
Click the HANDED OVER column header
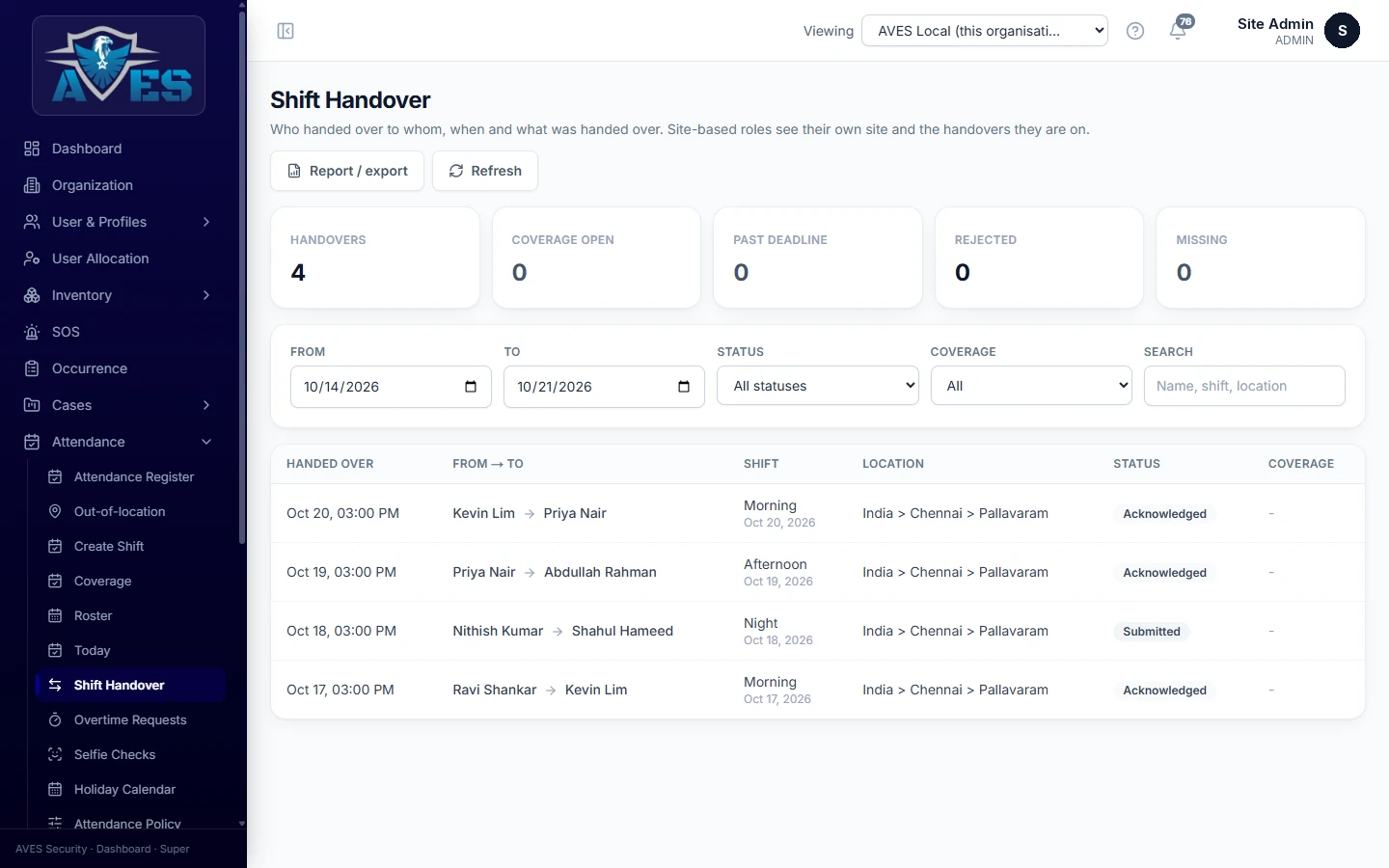coord(330,464)
